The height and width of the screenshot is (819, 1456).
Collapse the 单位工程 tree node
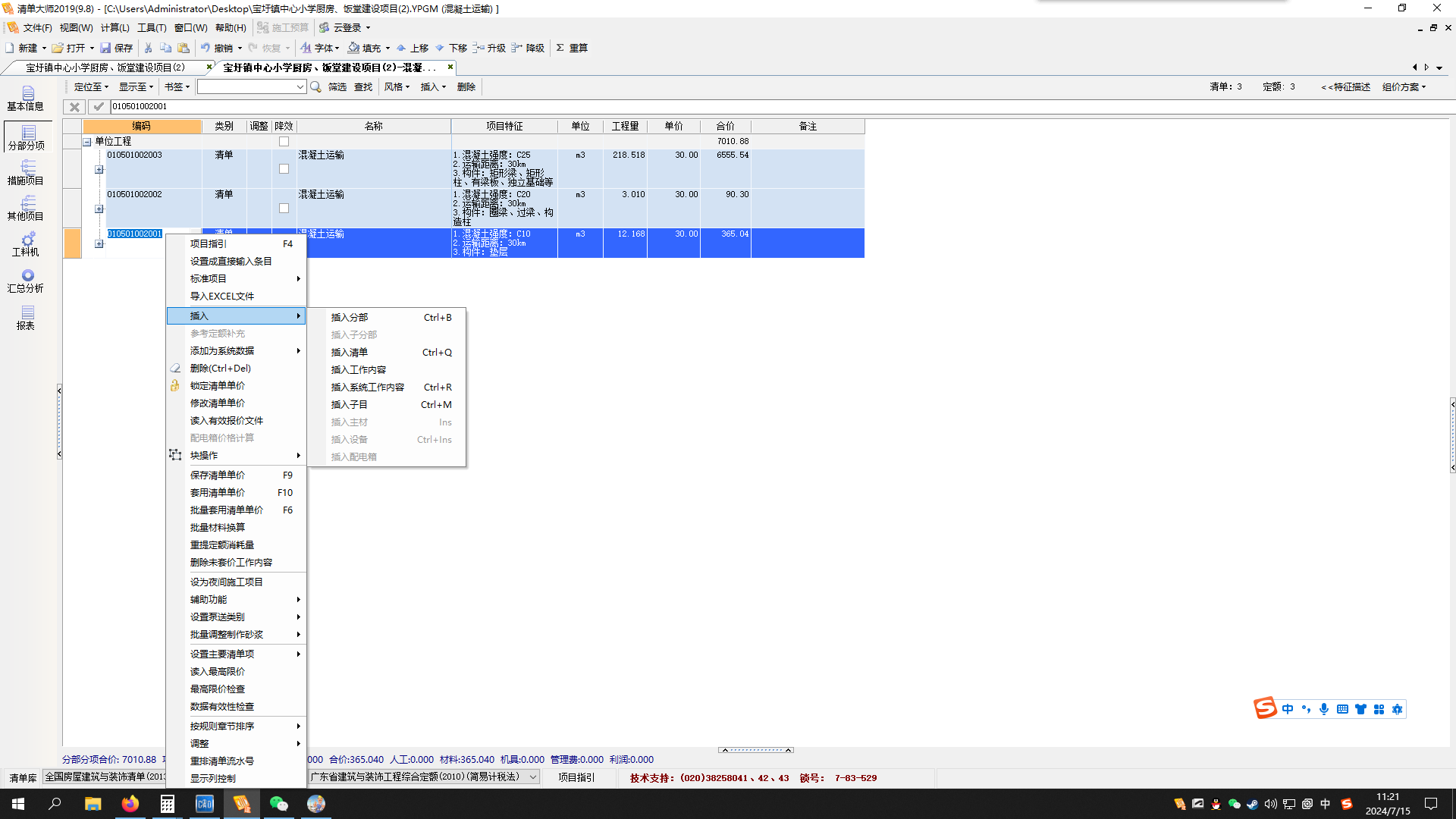click(x=87, y=142)
